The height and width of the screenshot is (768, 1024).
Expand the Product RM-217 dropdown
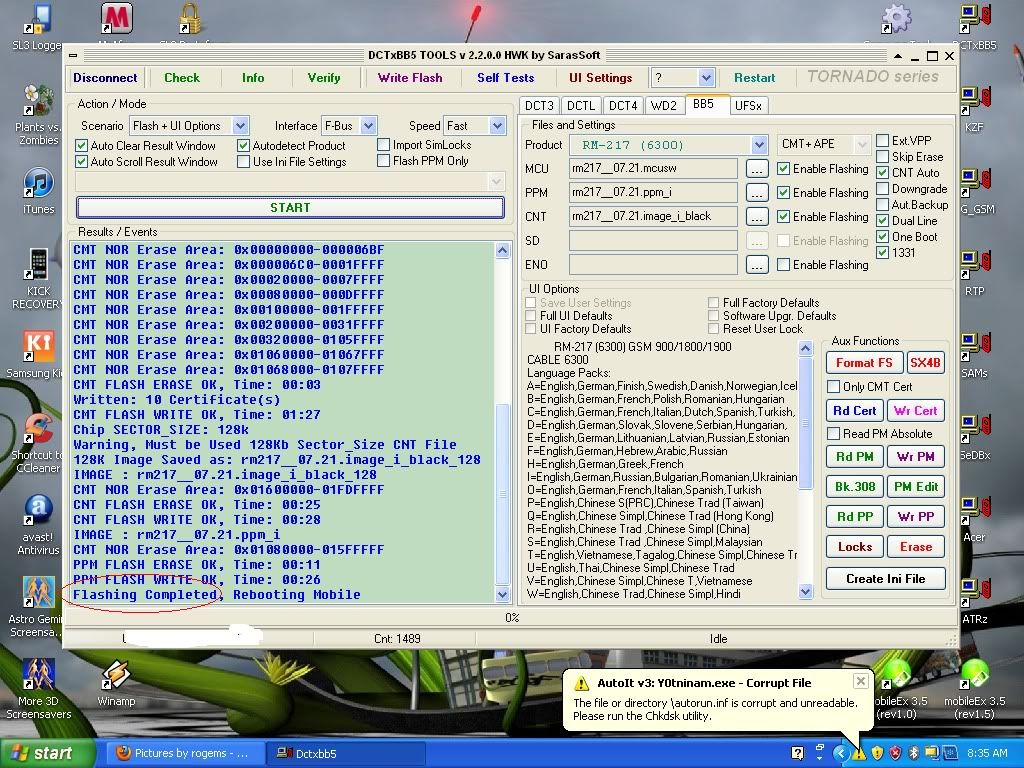(x=759, y=145)
